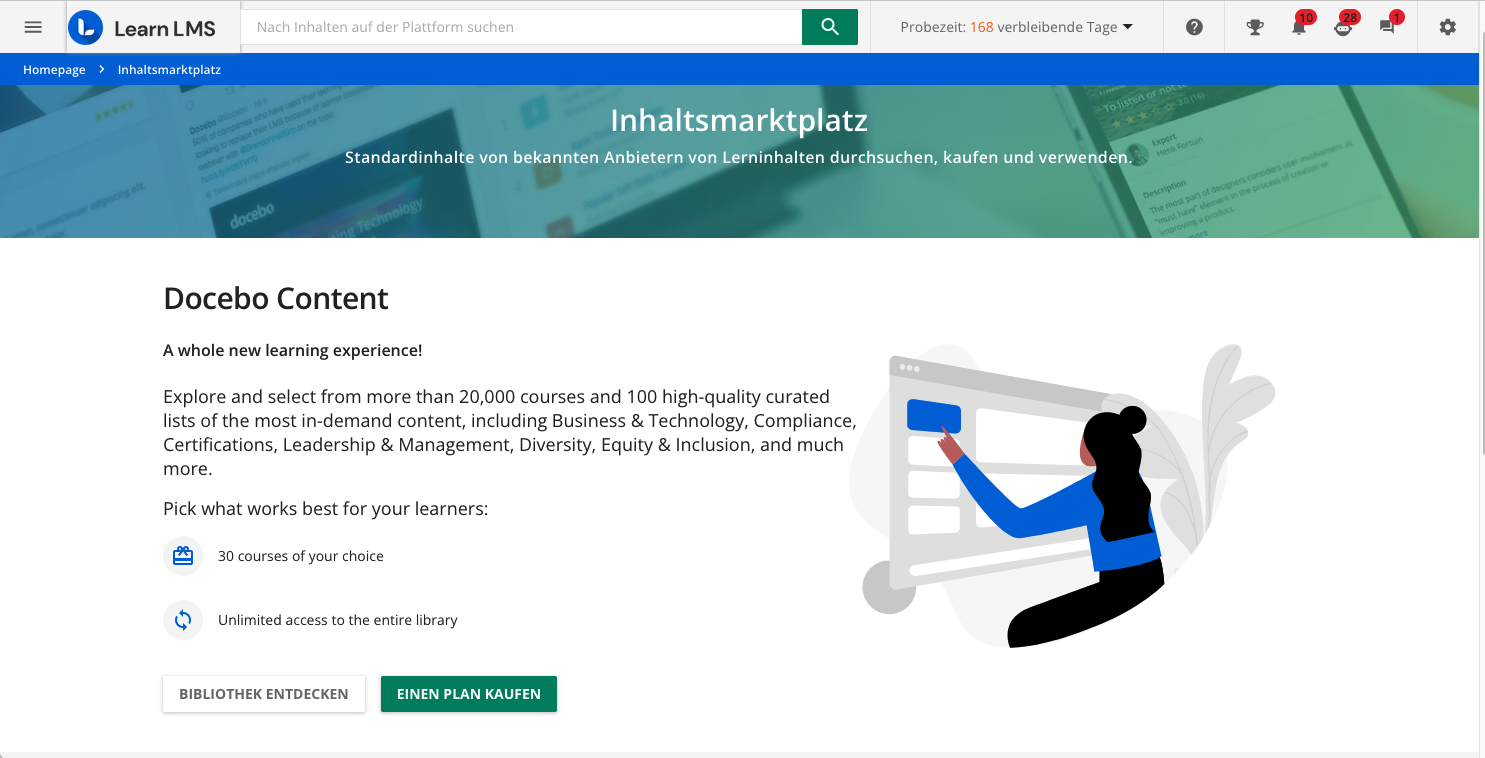1485x758 pixels.
Task: Open the bot icon with 28 badge
Action: click(x=1343, y=27)
